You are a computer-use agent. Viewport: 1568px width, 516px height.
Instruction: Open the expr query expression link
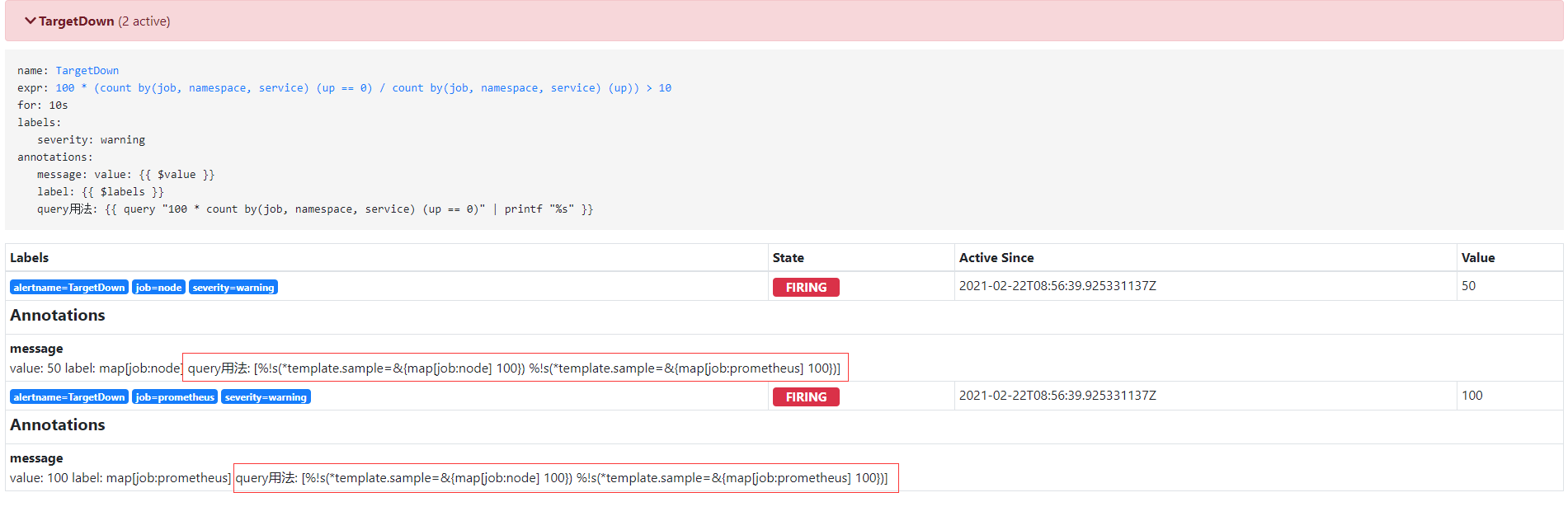[x=363, y=88]
